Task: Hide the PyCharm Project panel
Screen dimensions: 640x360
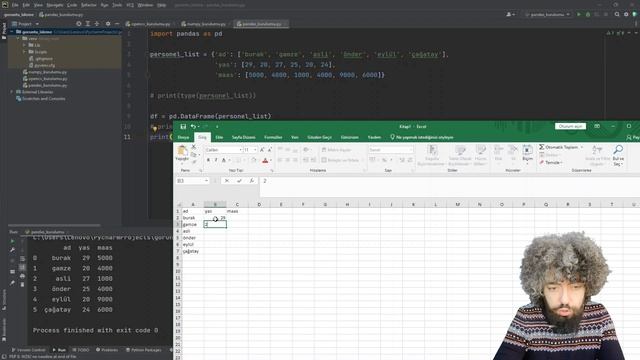Action: pos(117,24)
